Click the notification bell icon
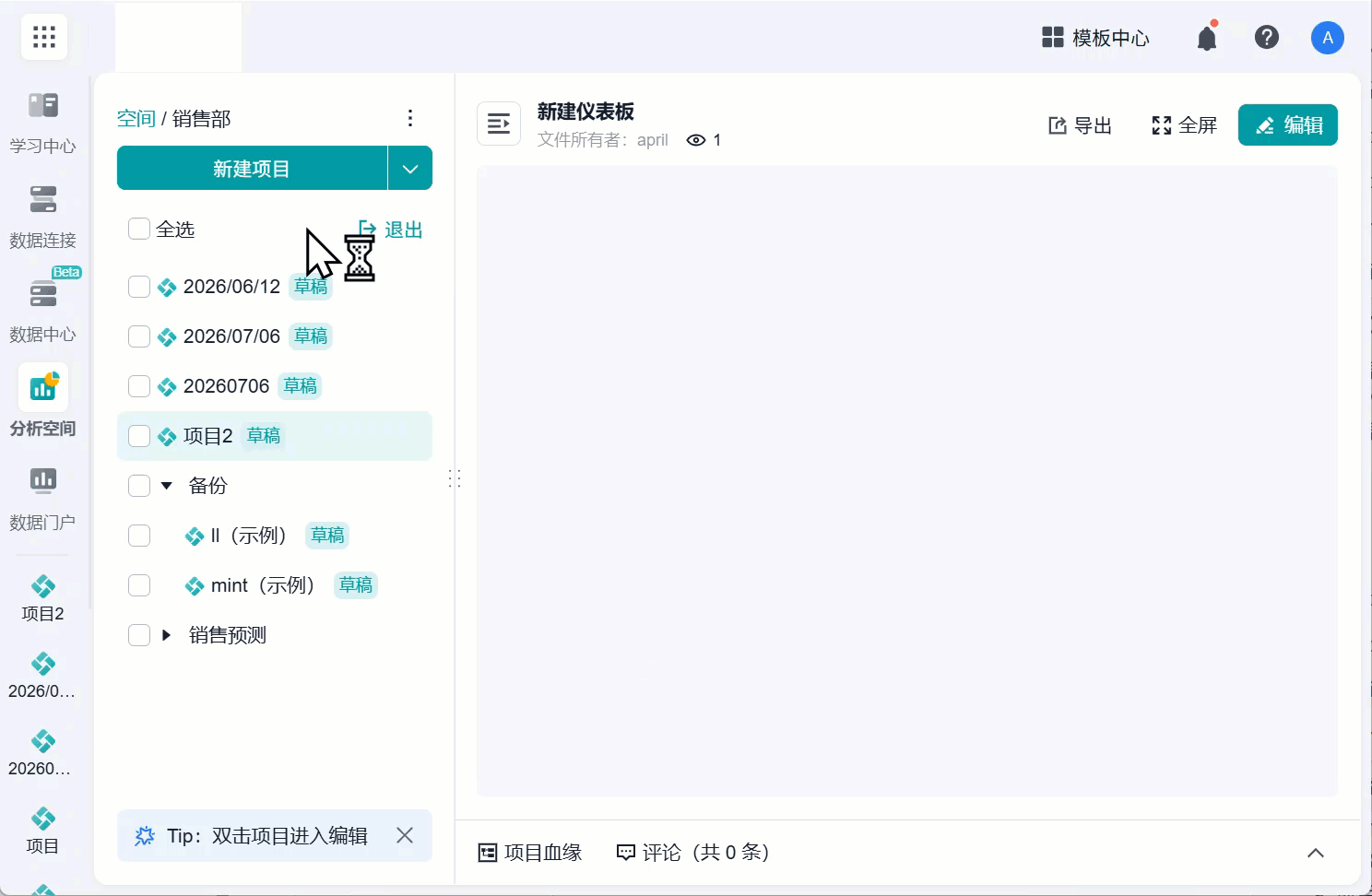The image size is (1372, 896). point(1207,38)
